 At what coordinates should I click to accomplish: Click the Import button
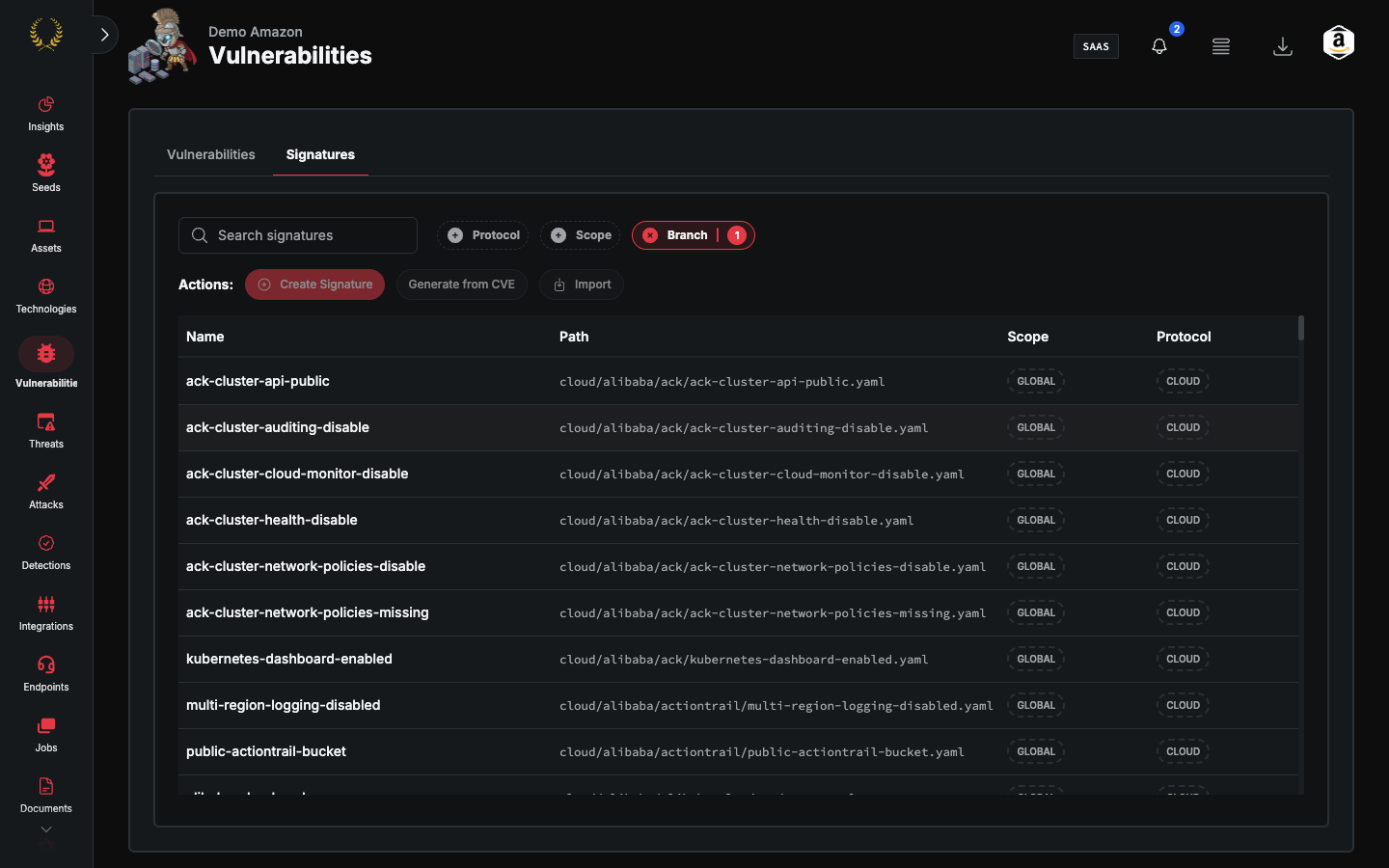[x=582, y=285]
